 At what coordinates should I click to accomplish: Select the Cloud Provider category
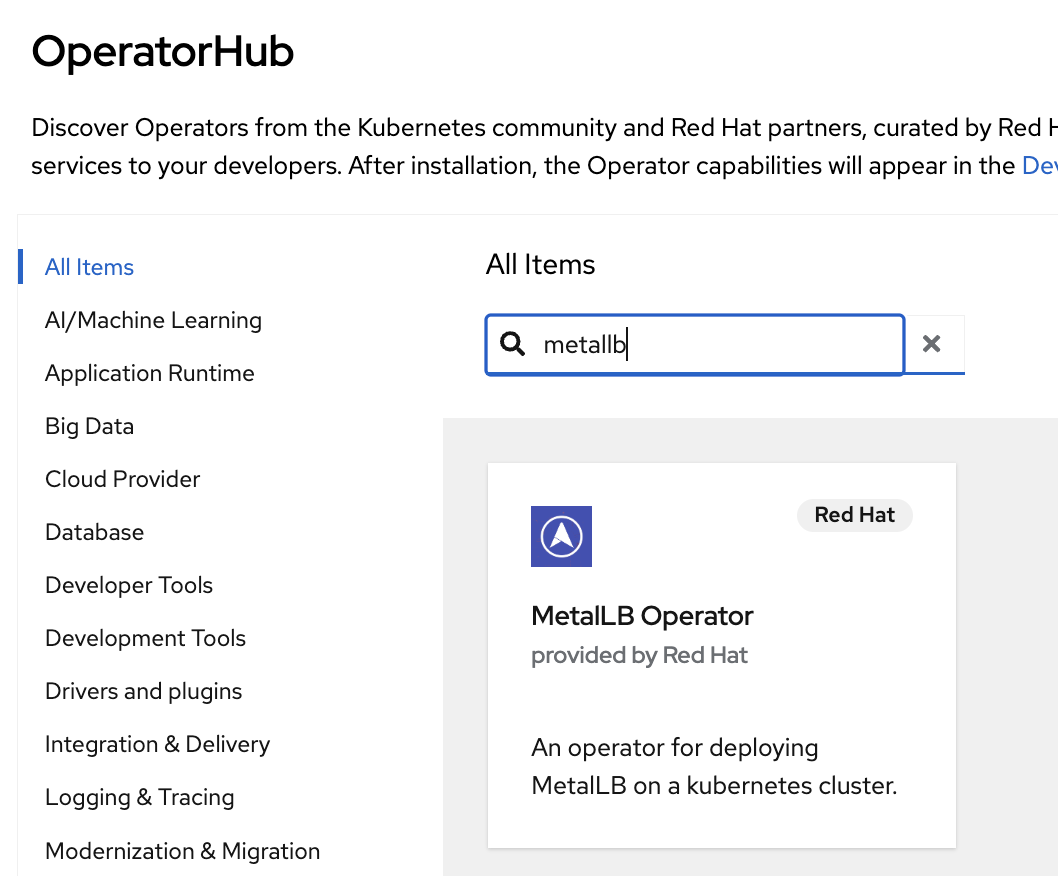(122, 479)
